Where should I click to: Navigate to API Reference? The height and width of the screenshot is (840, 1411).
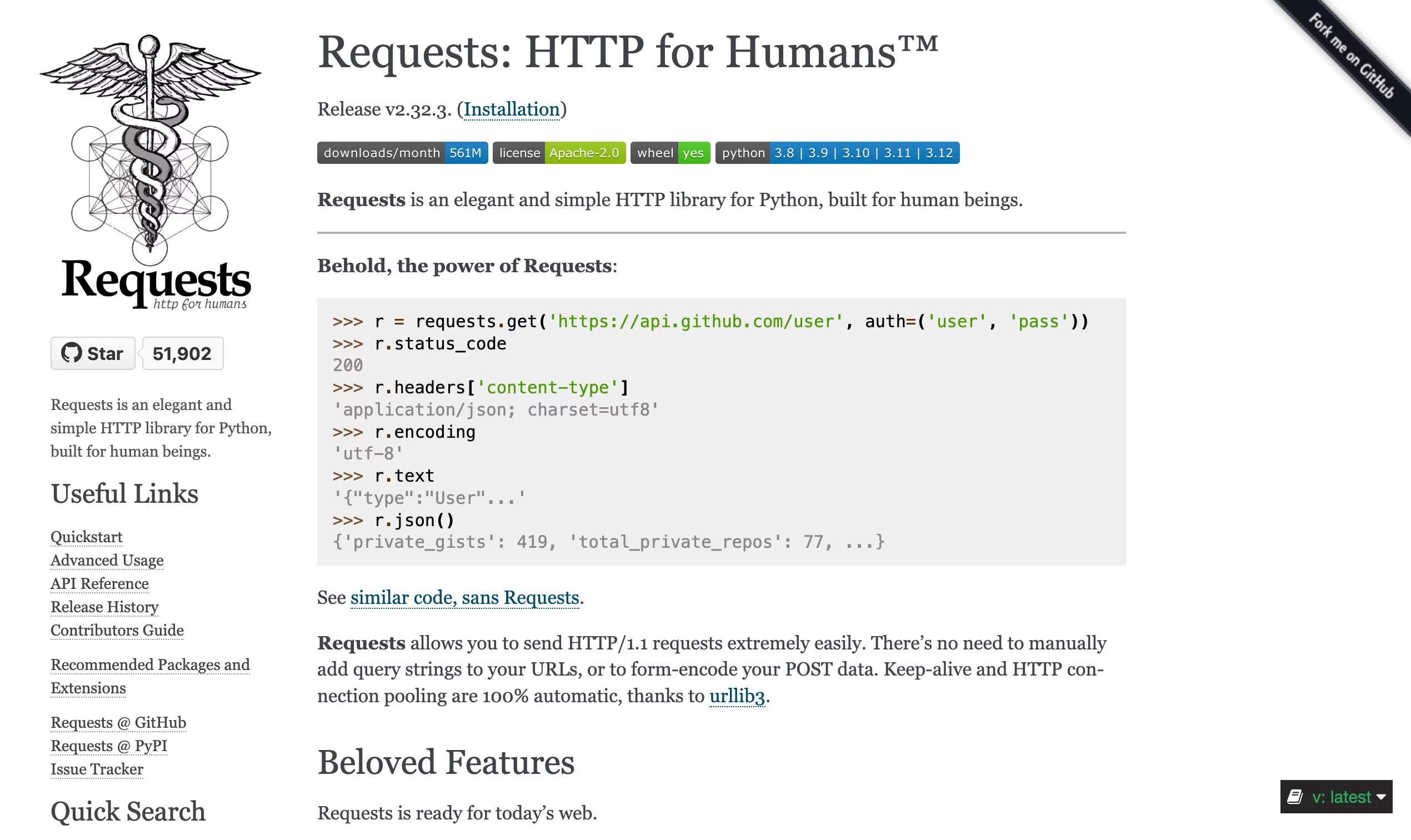(99, 583)
